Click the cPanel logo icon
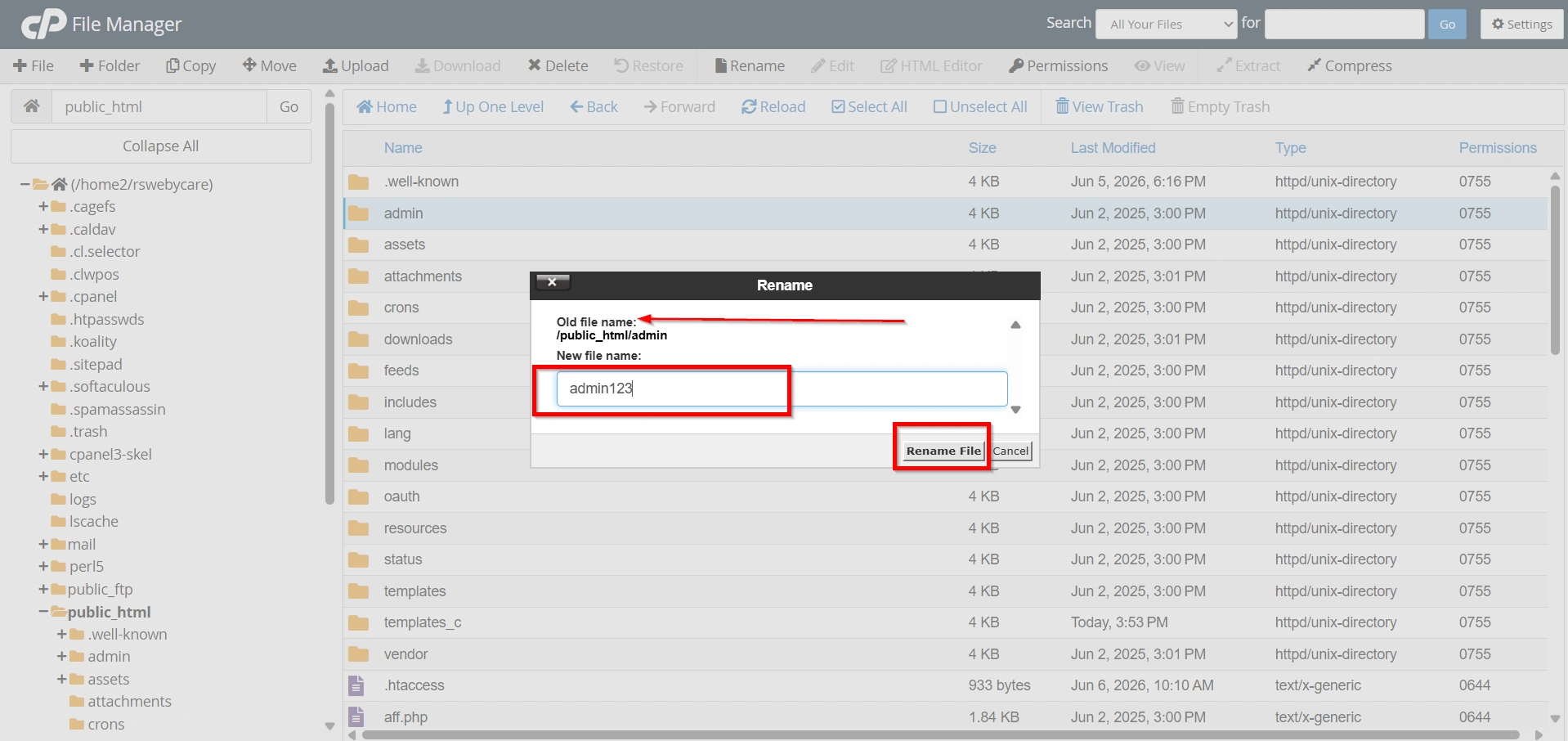This screenshot has width=1568, height=741. click(x=43, y=24)
